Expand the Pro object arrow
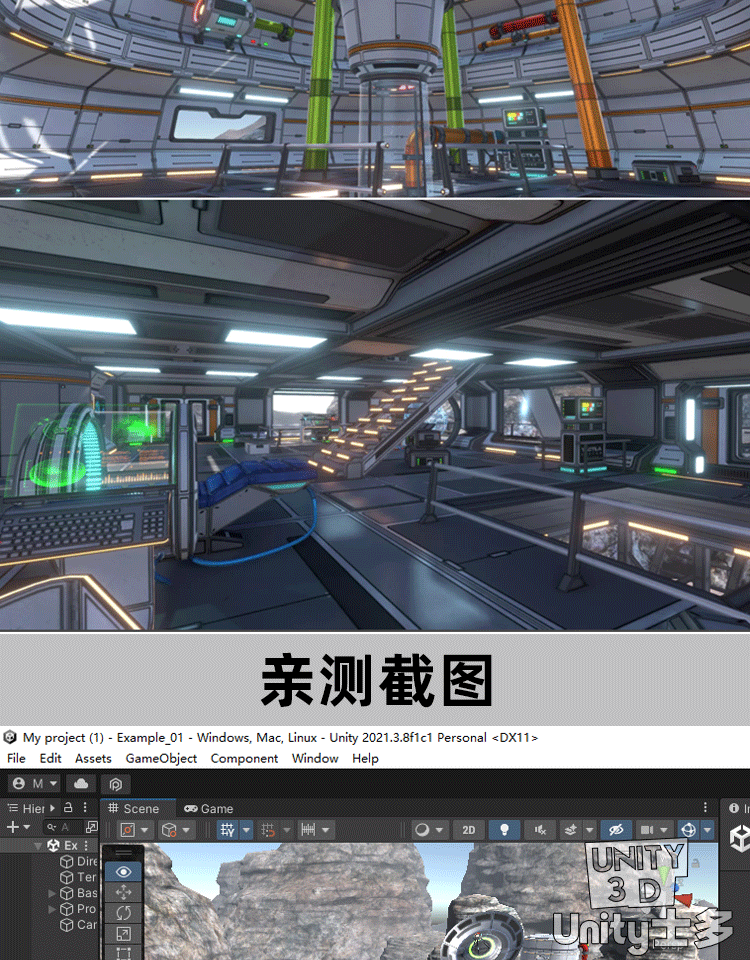The height and width of the screenshot is (960, 750). pos(52,909)
